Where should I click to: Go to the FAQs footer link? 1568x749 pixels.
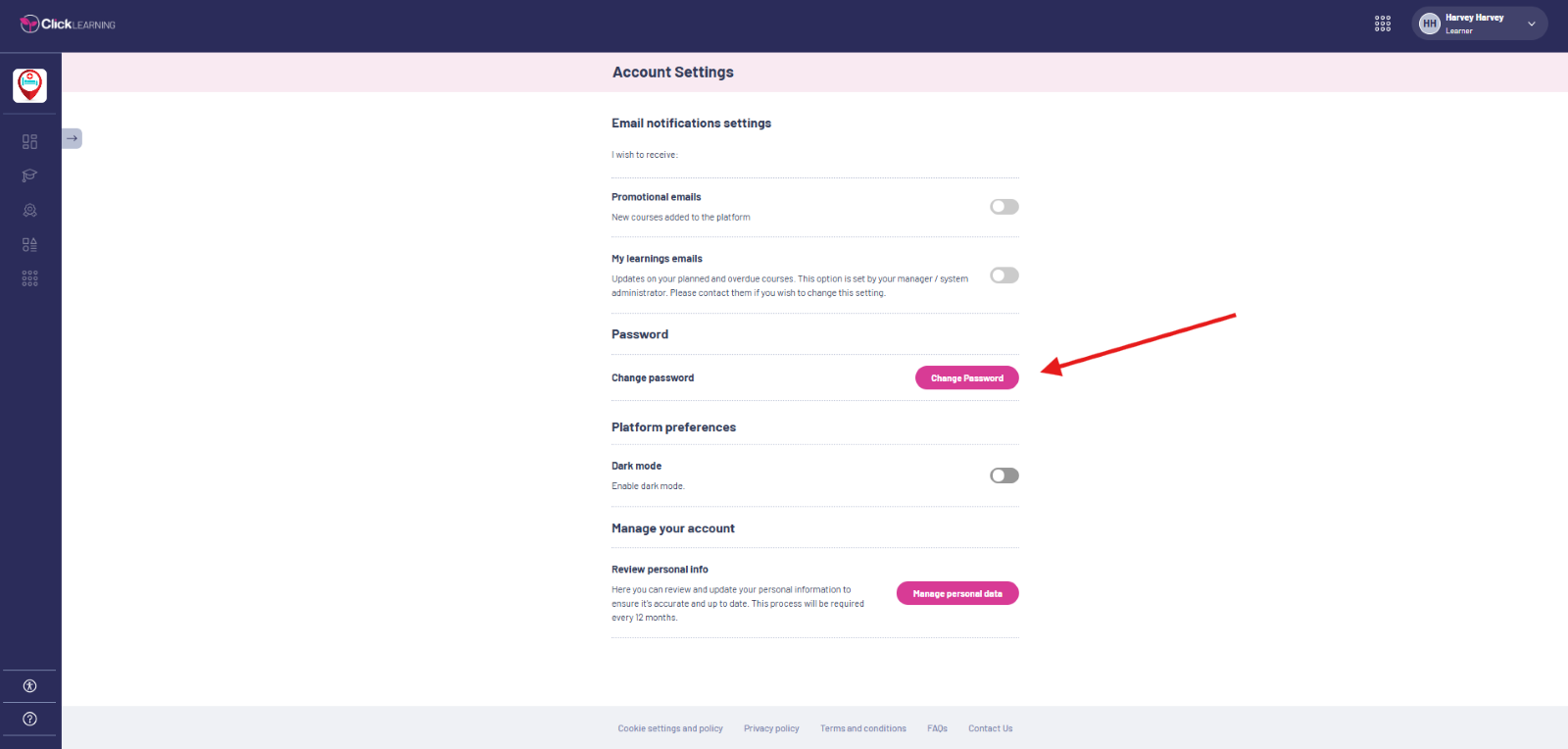click(x=937, y=728)
